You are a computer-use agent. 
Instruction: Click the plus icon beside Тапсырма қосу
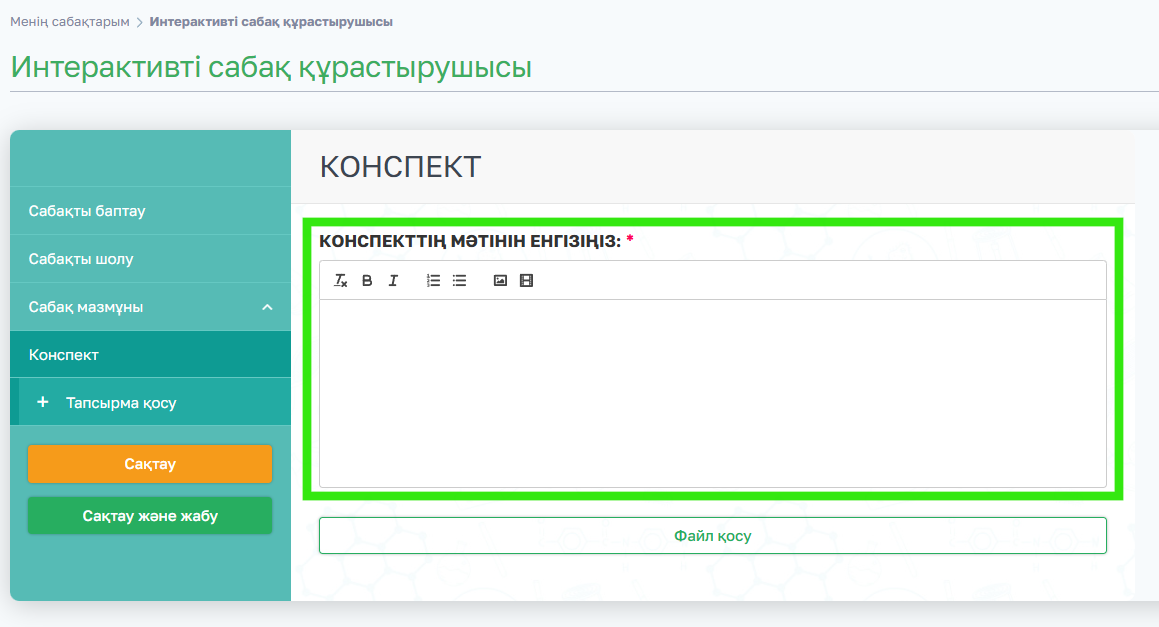[x=43, y=401]
